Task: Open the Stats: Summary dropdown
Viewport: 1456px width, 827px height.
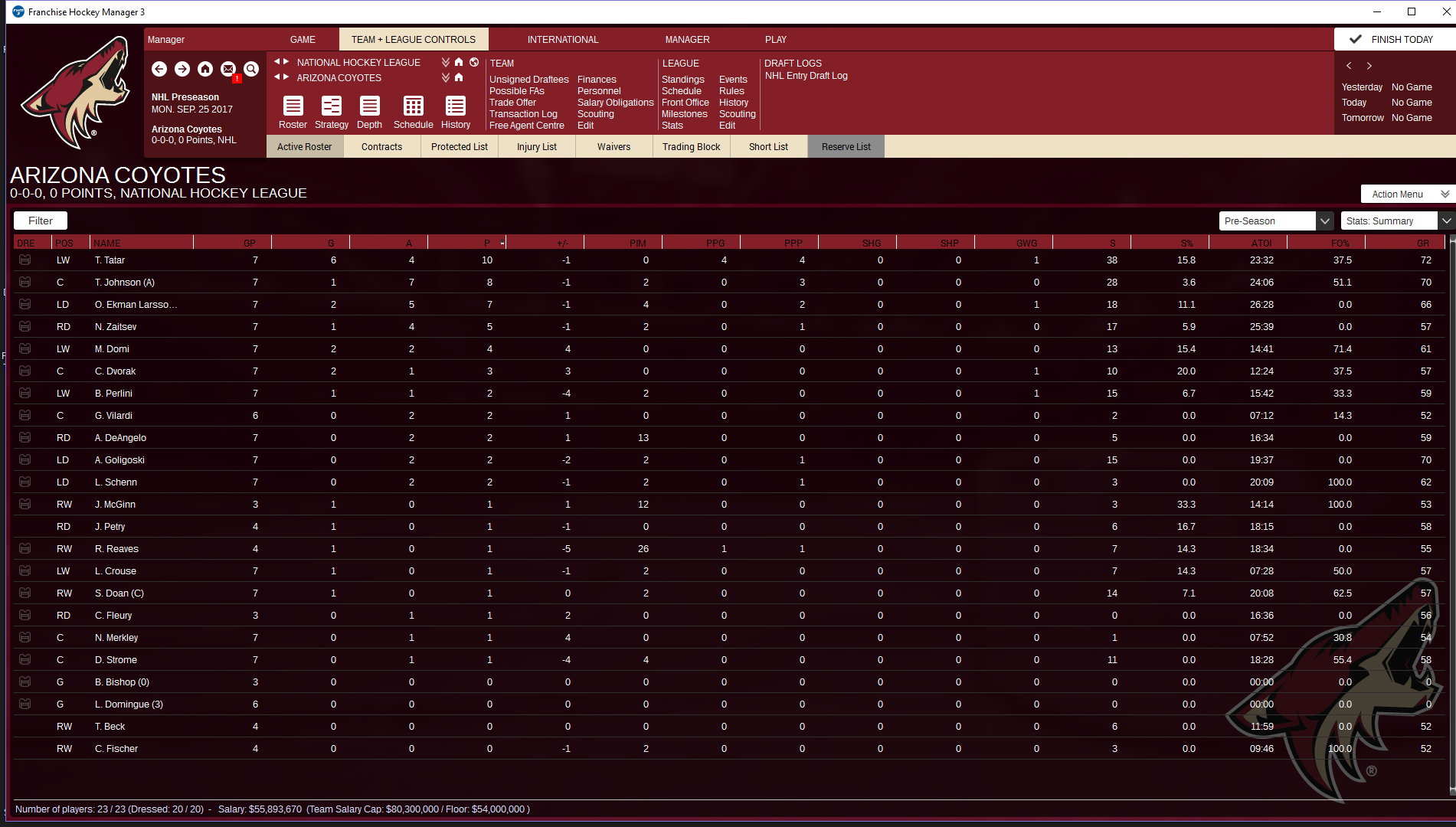Action: click(x=1398, y=221)
